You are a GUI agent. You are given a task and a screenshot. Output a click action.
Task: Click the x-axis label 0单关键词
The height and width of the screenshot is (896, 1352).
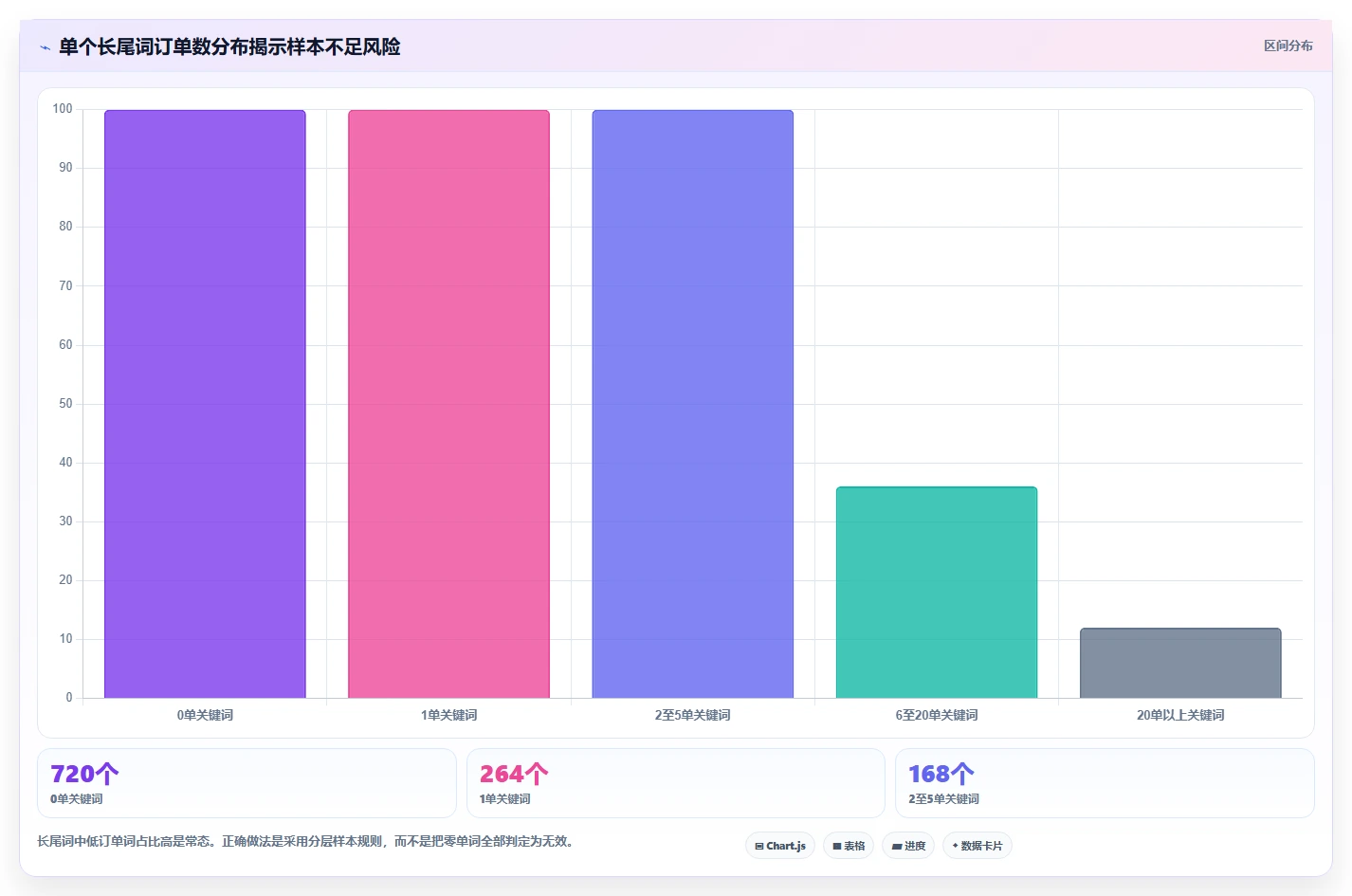point(205,715)
